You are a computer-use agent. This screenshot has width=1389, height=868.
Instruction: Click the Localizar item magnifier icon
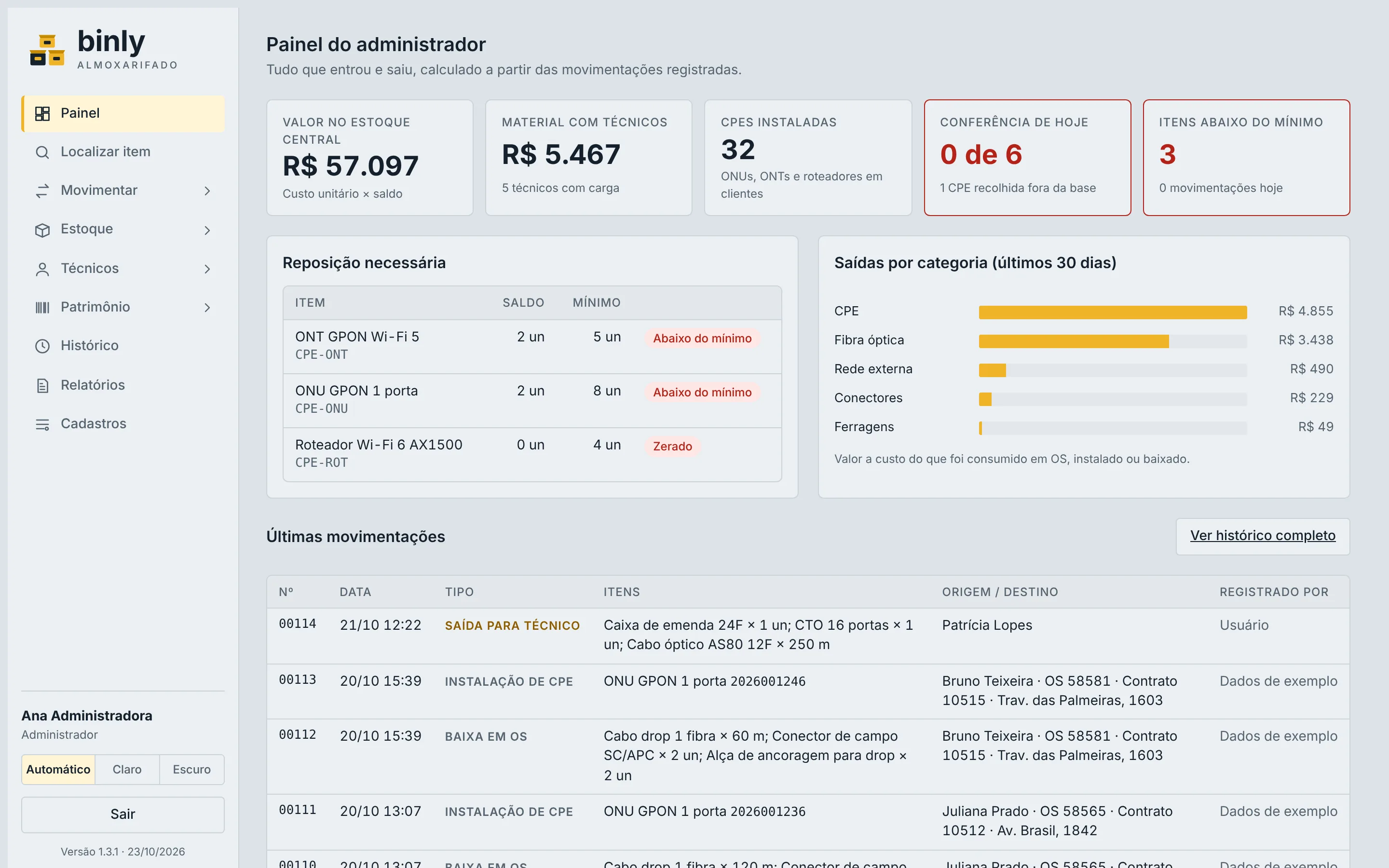tap(42, 152)
